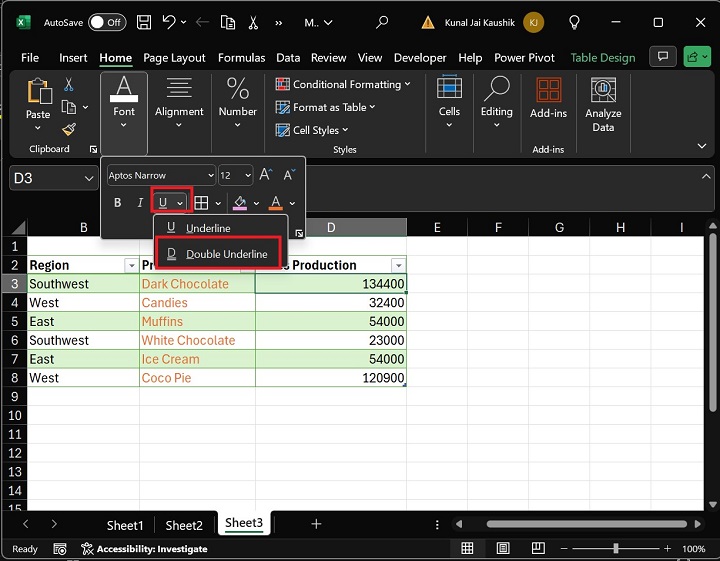The height and width of the screenshot is (561, 720).
Task: Click the Bold formatting icon
Action: coord(117,203)
